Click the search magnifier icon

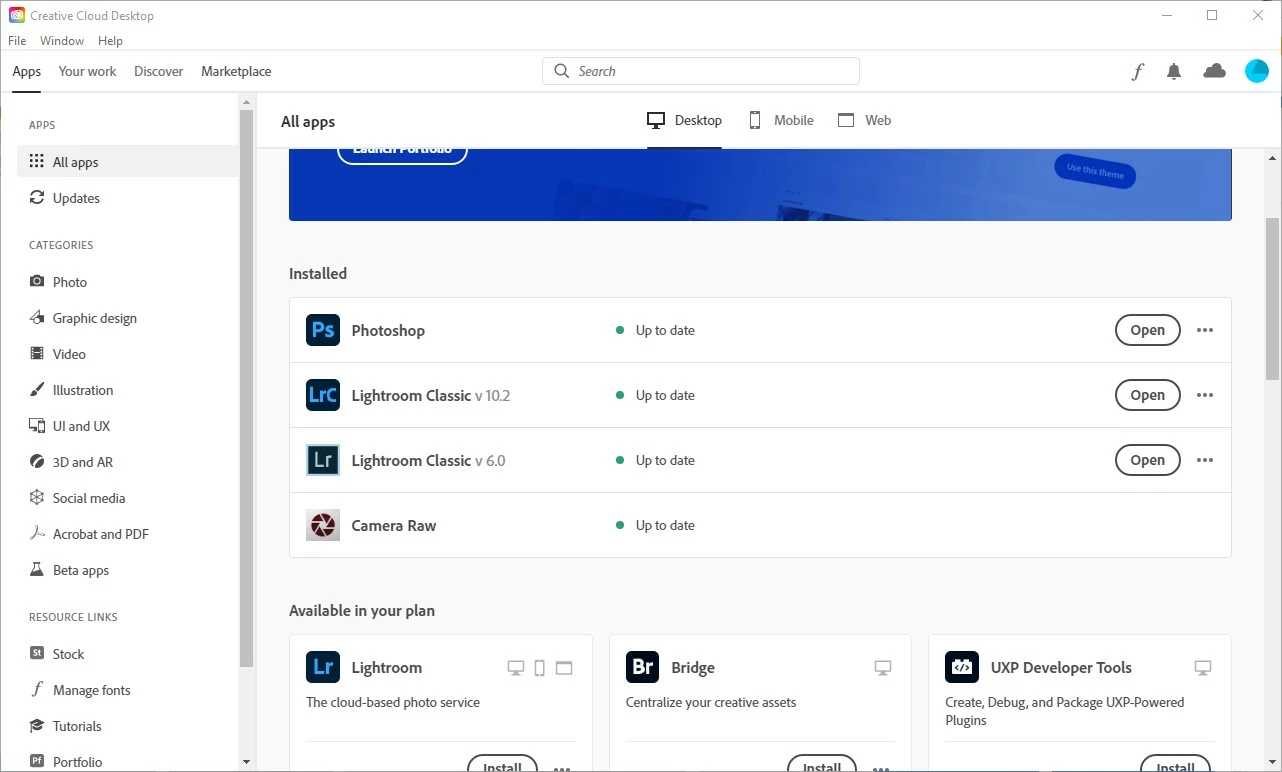click(562, 71)
